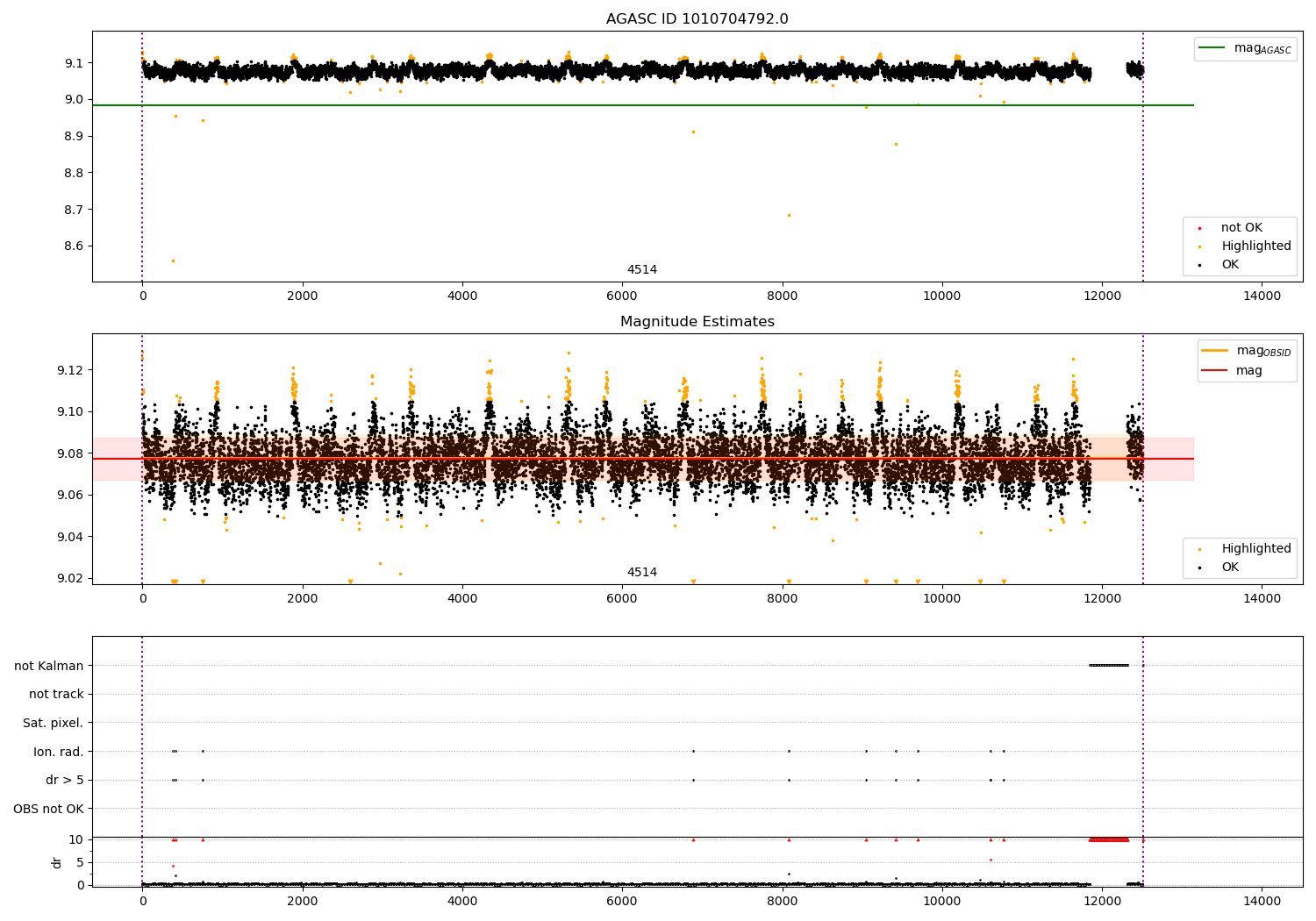Select the 'not track' row label
The width and height of the screenshot is (1316, 921).
pos(56,695)
